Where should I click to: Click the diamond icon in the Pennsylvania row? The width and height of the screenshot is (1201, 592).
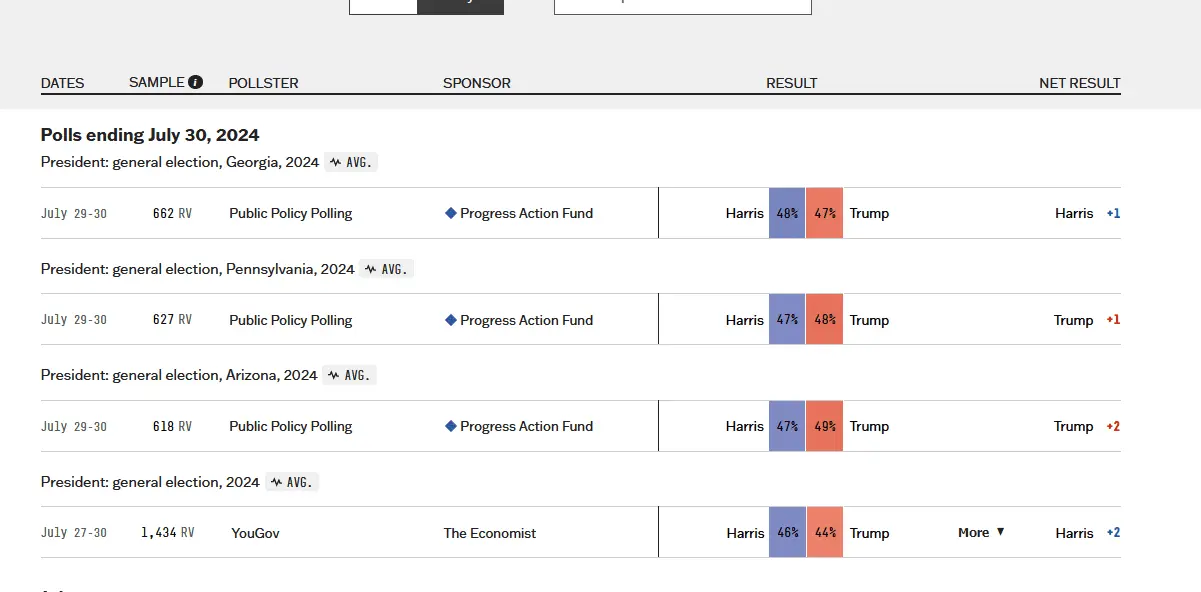click(451, 320)
